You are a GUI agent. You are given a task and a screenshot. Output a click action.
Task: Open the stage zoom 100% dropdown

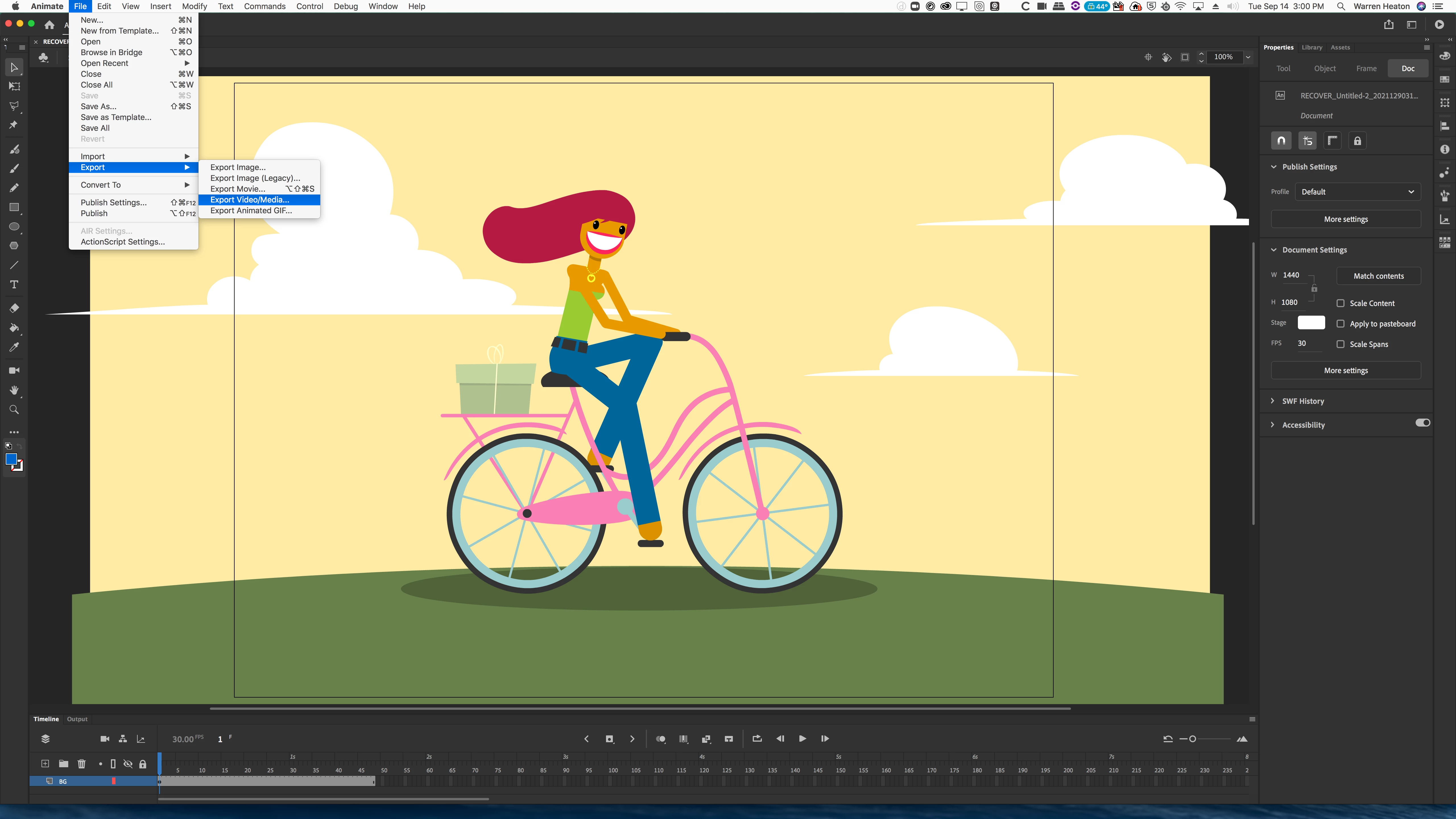[1248, 57]
